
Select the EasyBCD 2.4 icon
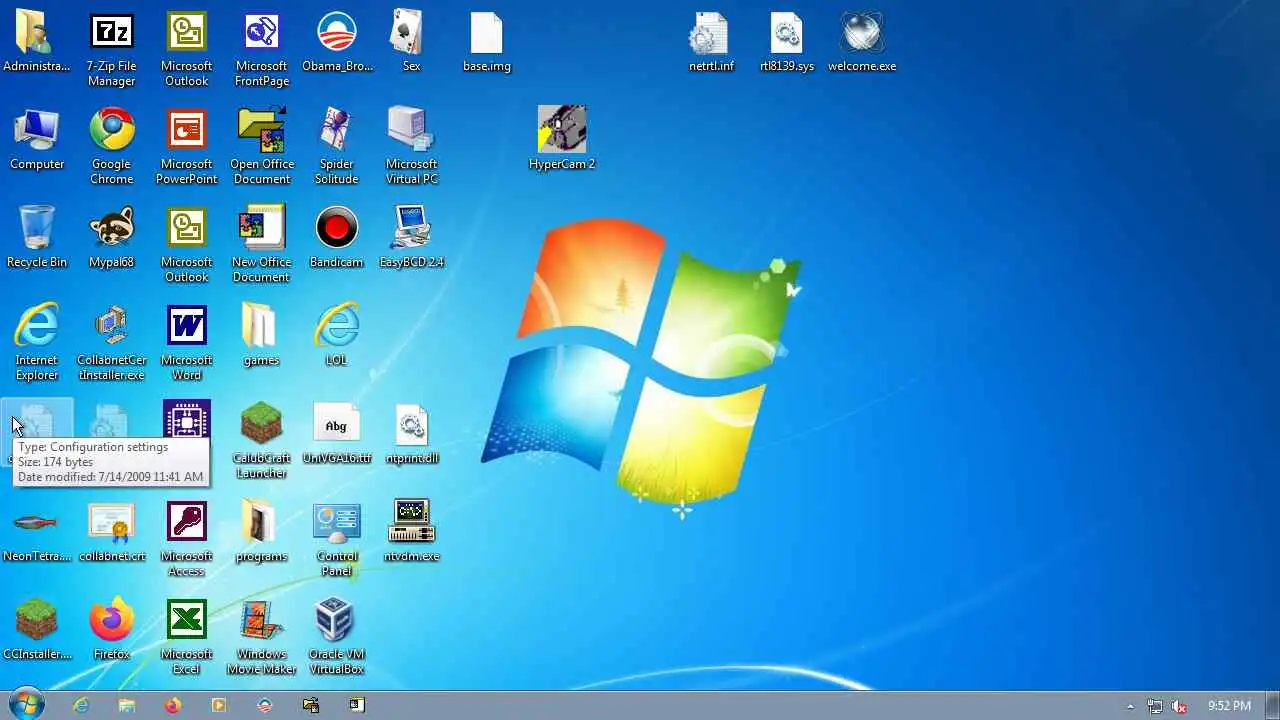411,238
